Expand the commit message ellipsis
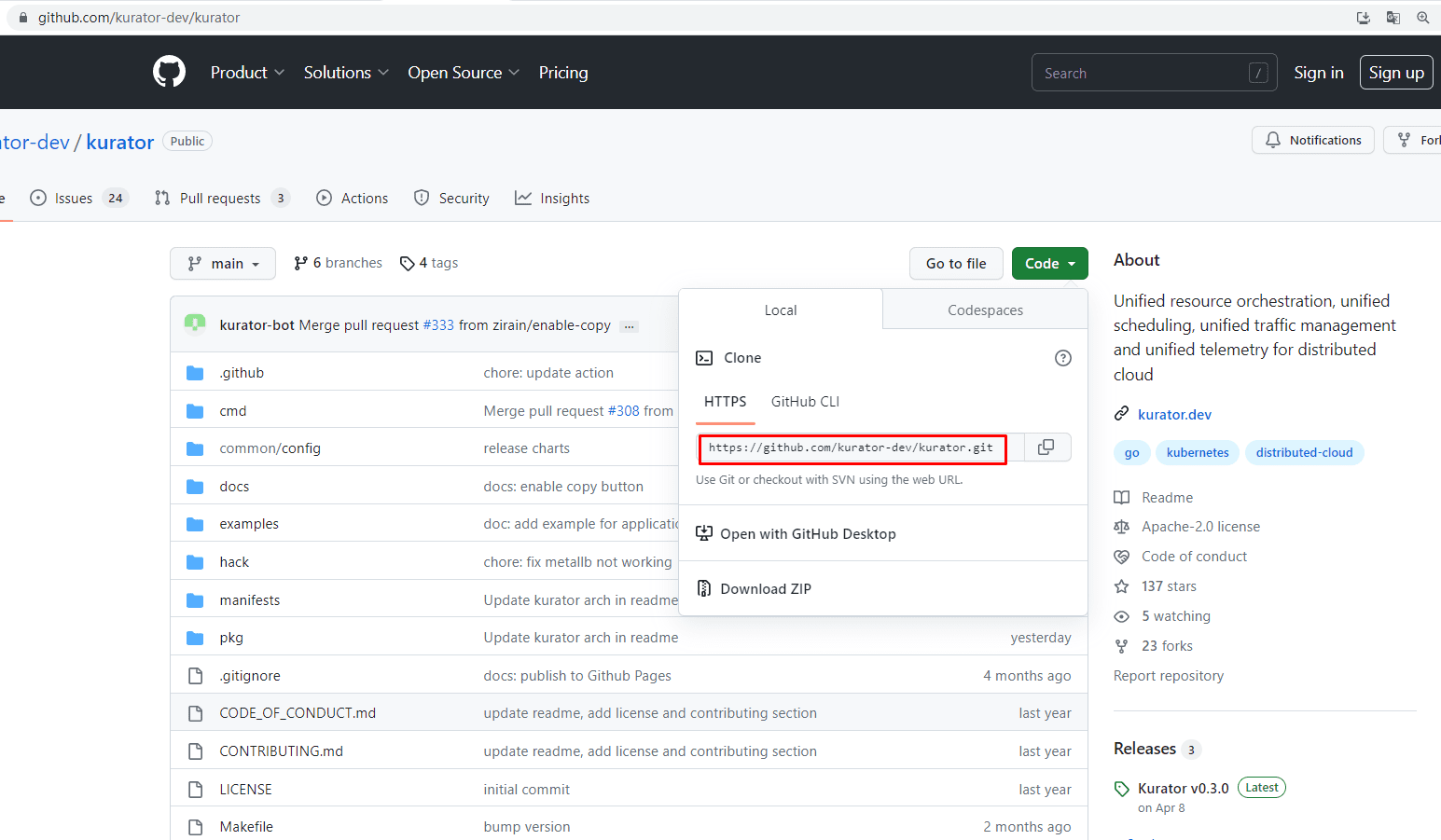This screenshot has width=1441, height=840. coord(630,326)
